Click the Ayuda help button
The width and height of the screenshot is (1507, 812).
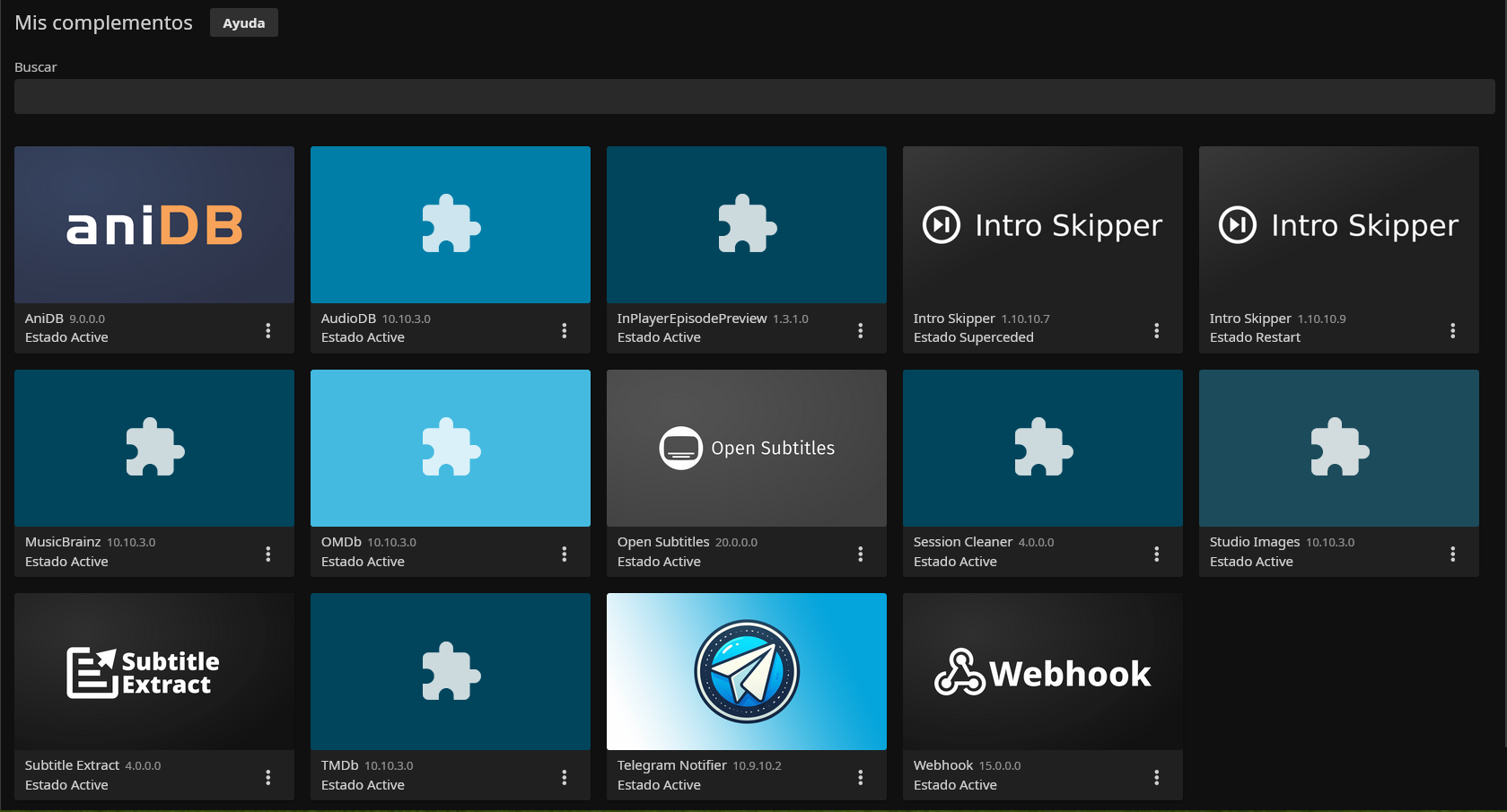pos(243,23)
